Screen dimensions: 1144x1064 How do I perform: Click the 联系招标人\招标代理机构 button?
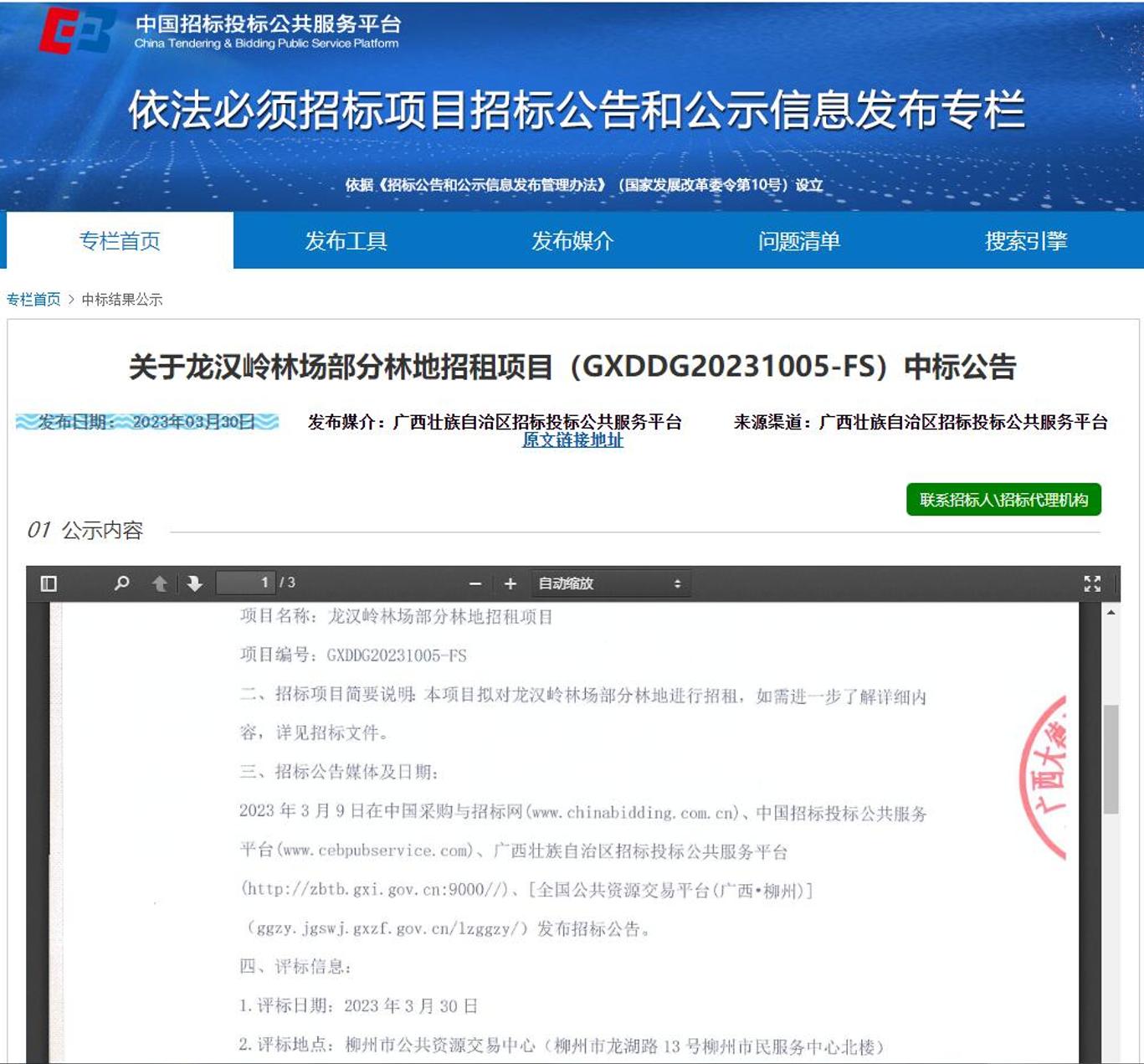coord(1003,500)
